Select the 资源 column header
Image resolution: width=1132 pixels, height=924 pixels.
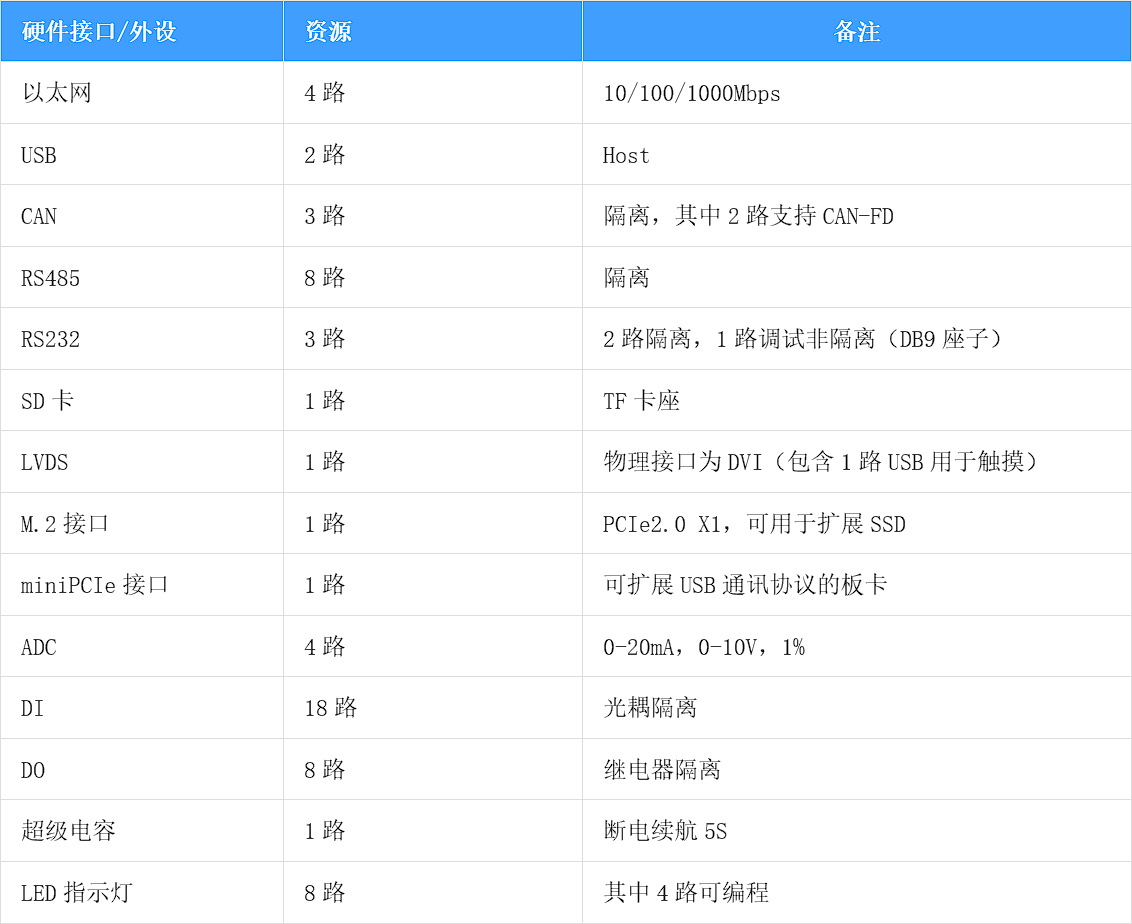pyautogui.click(x=328, y=32)
